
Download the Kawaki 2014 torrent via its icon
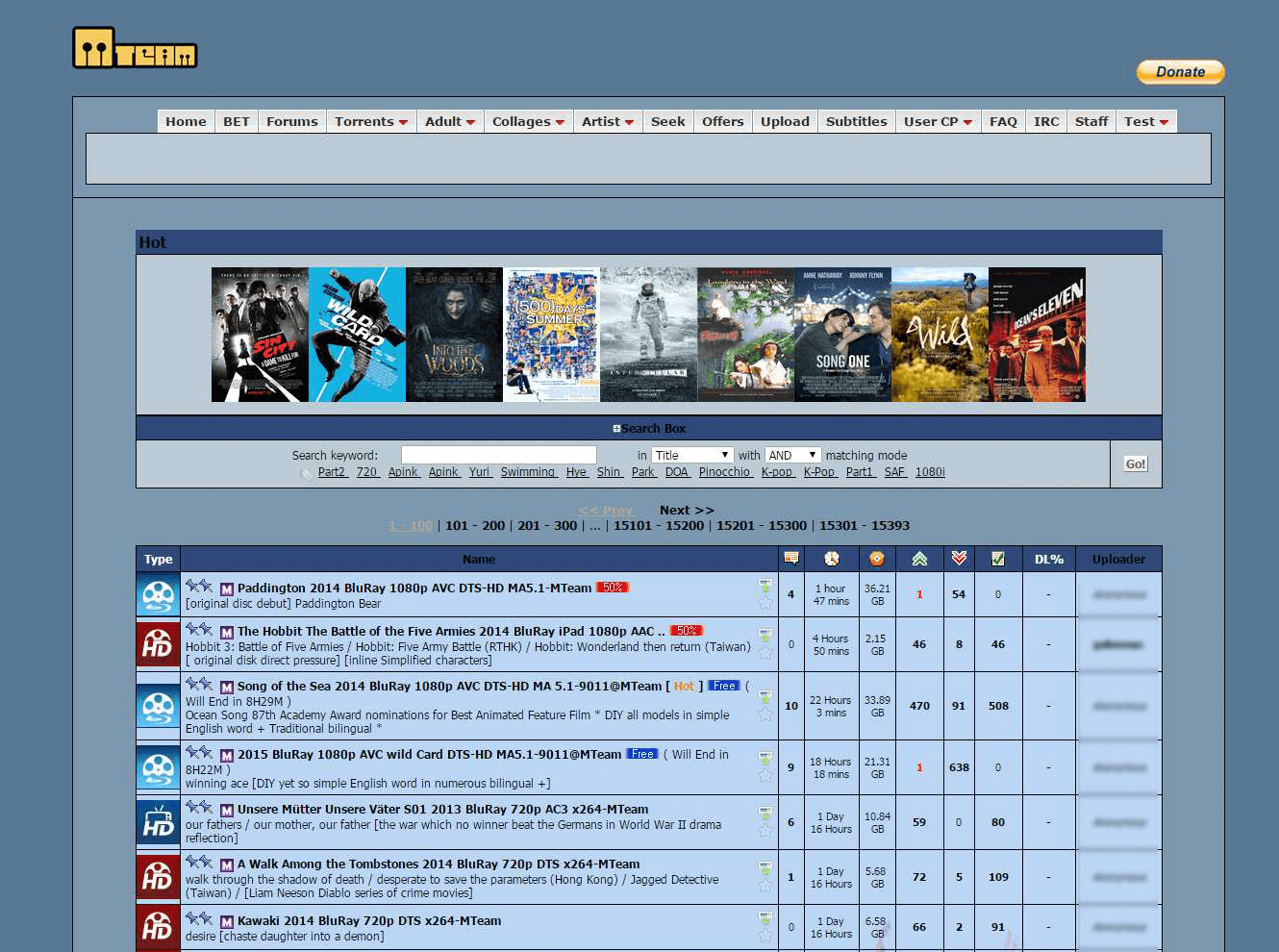tap(765, 917)
